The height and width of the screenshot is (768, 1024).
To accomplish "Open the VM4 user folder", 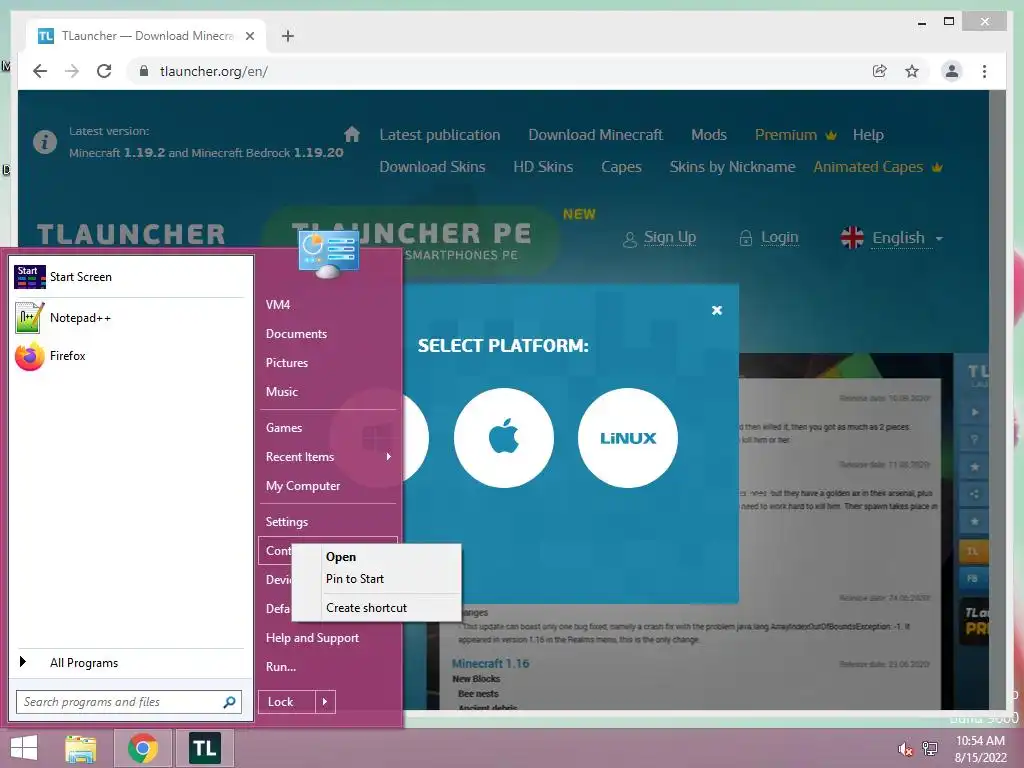I will pyautogui.click(x=278, y=305).
